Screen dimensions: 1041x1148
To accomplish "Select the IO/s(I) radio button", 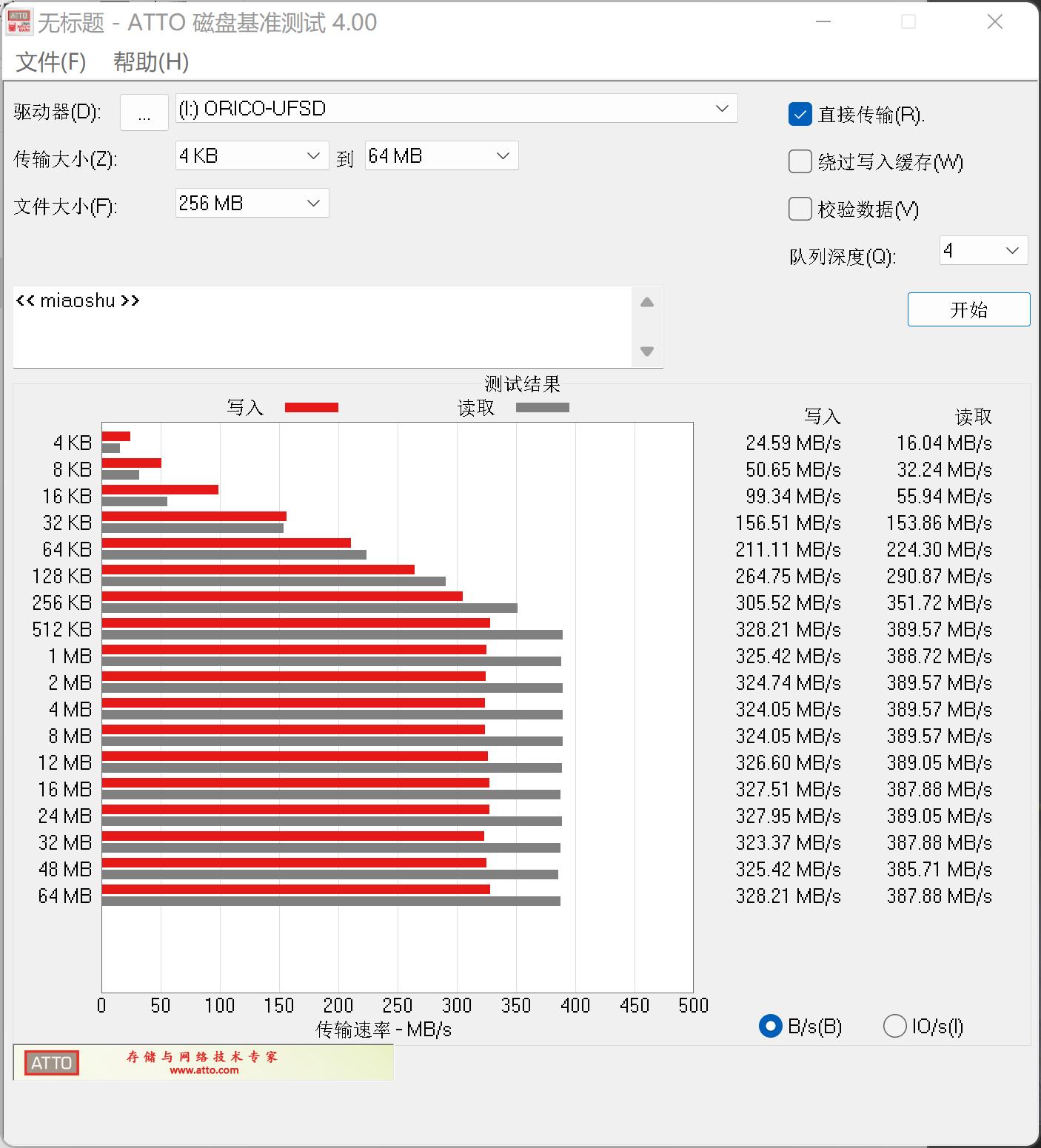I will [x=895, y=1027].
